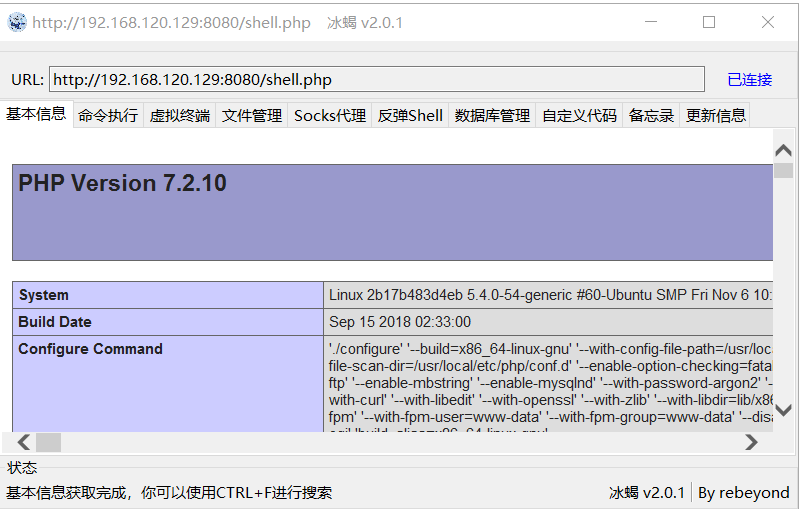This screenshot has width=805, height=509.
Task: Open the 反弹Shell tab
Action: pos(410,115)
